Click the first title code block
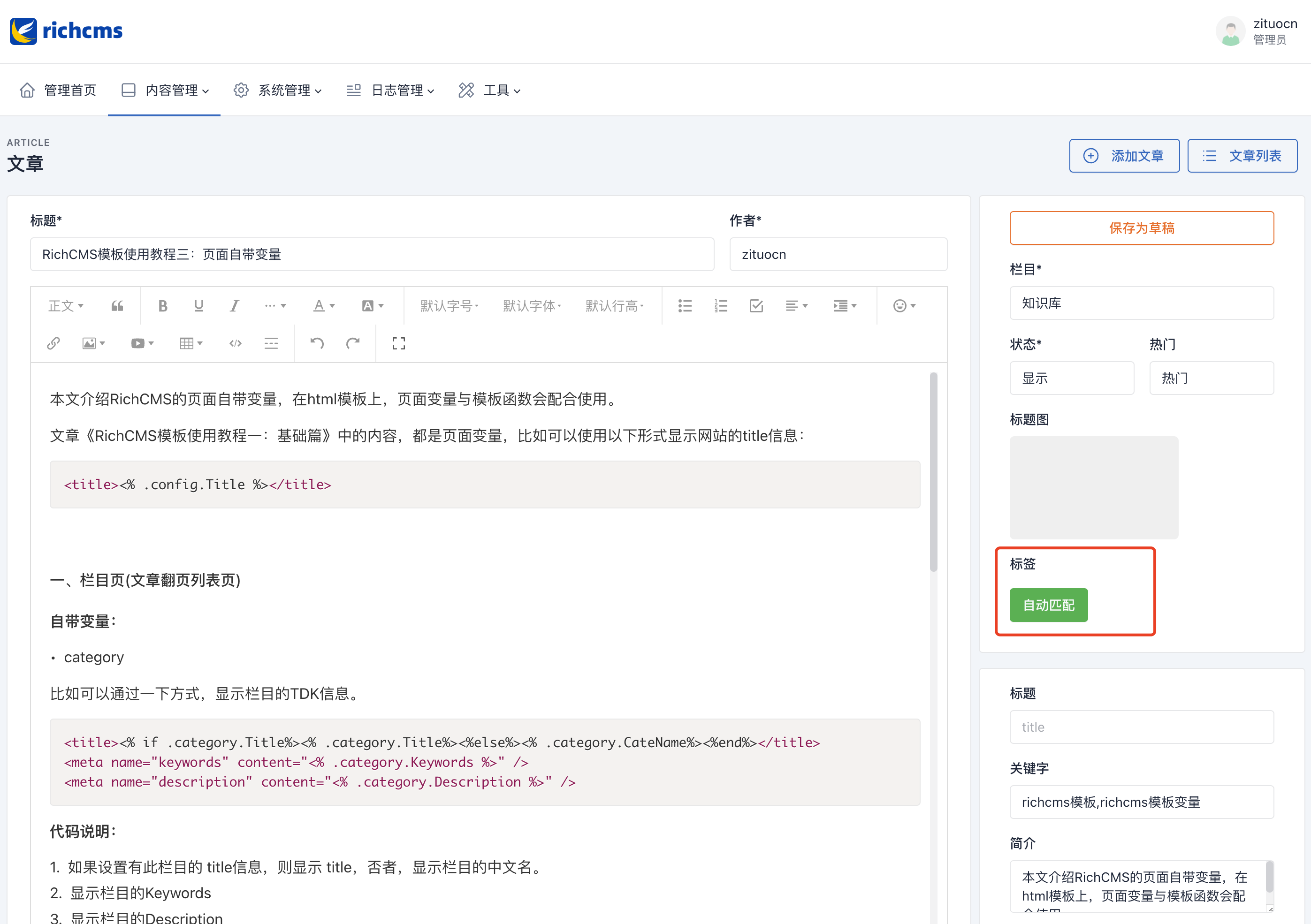 485,485
